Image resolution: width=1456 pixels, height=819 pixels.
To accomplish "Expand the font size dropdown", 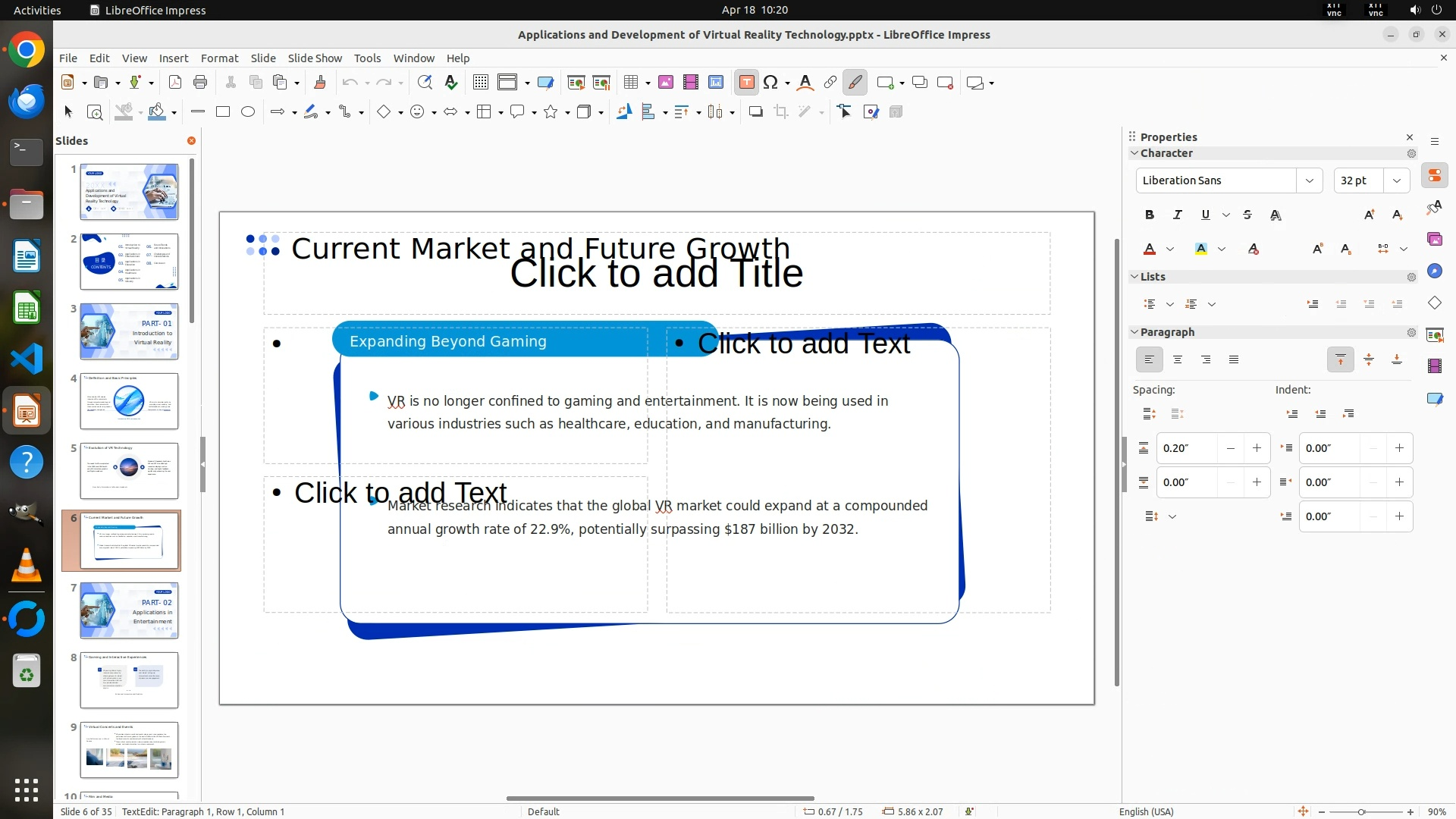I will coord(1396,180).
